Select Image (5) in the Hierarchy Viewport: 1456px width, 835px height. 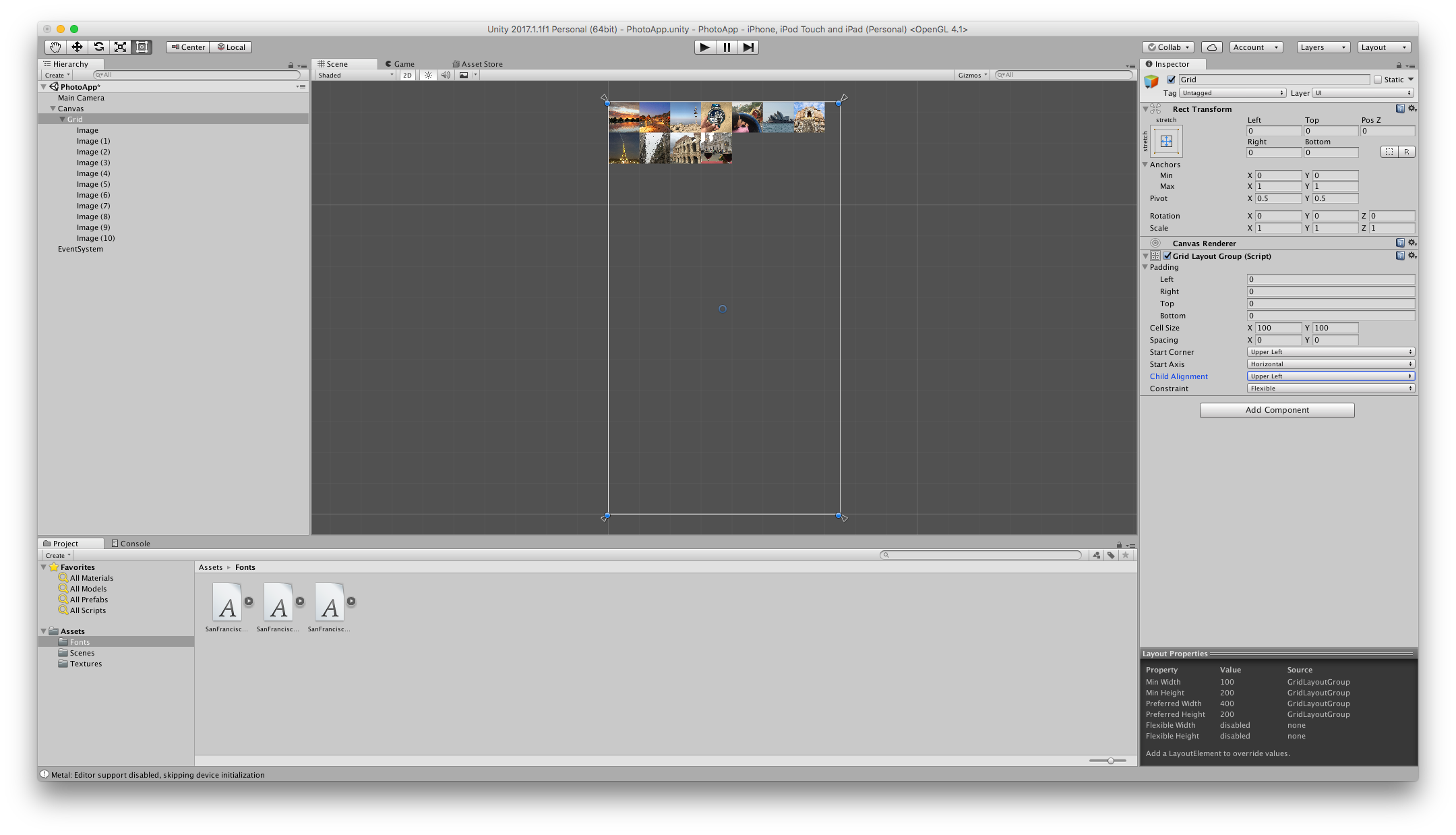click(x=93, y=183)
